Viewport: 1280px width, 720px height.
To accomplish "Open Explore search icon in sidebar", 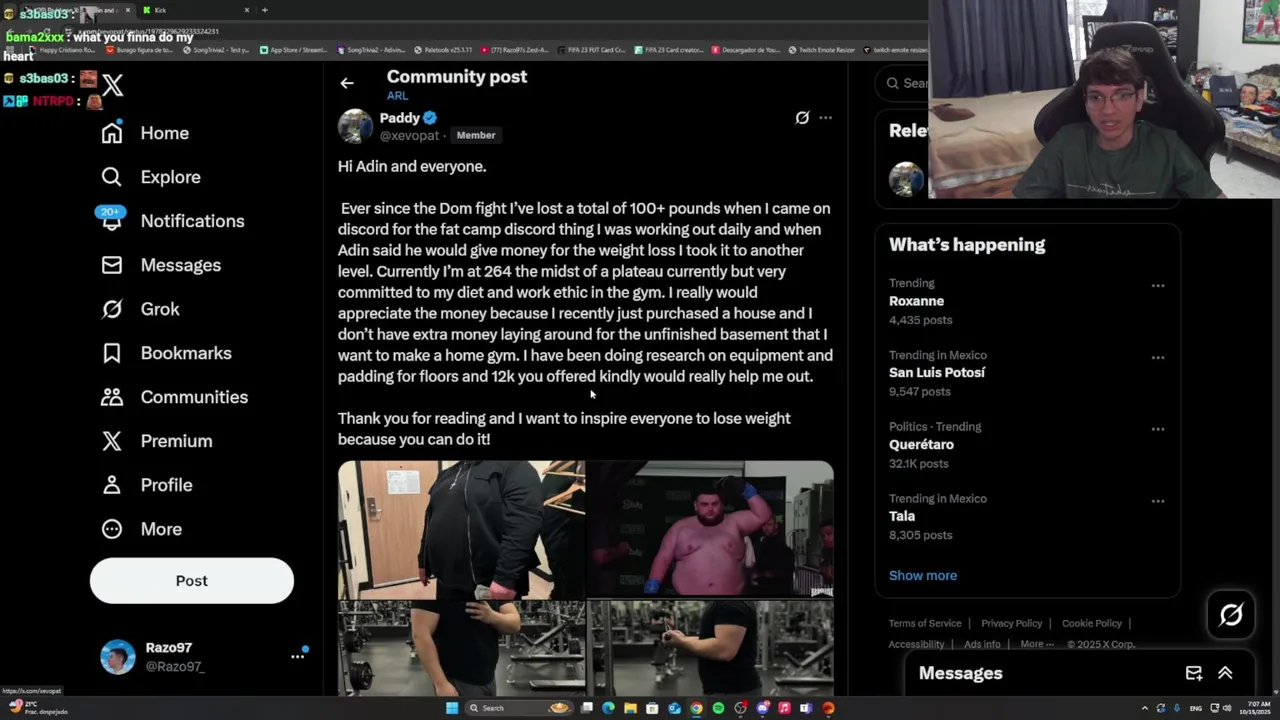I will (111, 177).
